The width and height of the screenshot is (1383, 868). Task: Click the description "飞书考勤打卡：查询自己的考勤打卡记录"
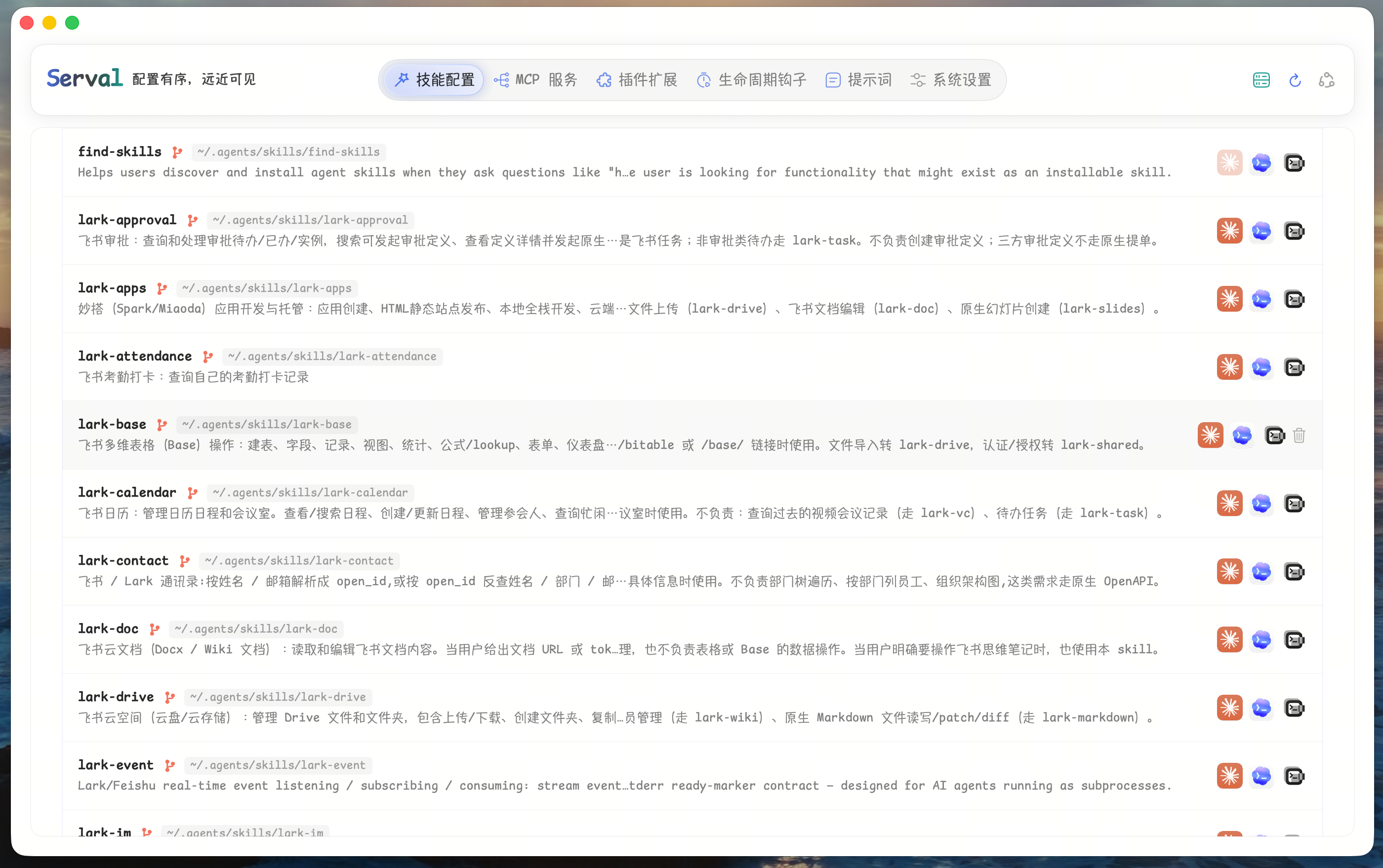[194, 377]
